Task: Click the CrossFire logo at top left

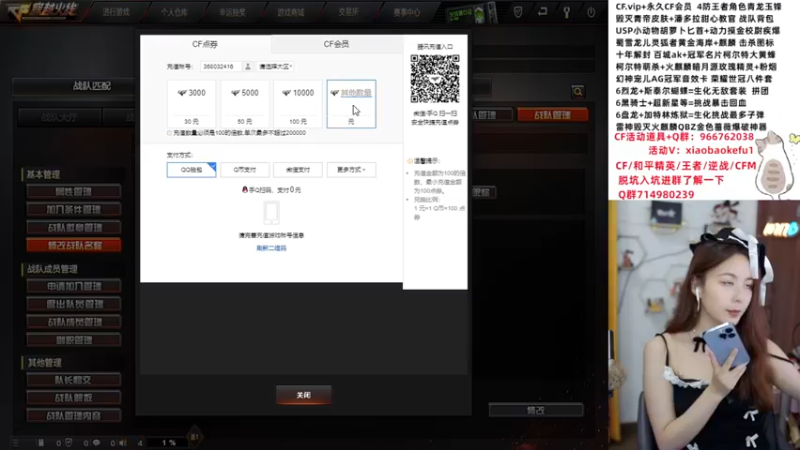Action: tap(42, 12)
